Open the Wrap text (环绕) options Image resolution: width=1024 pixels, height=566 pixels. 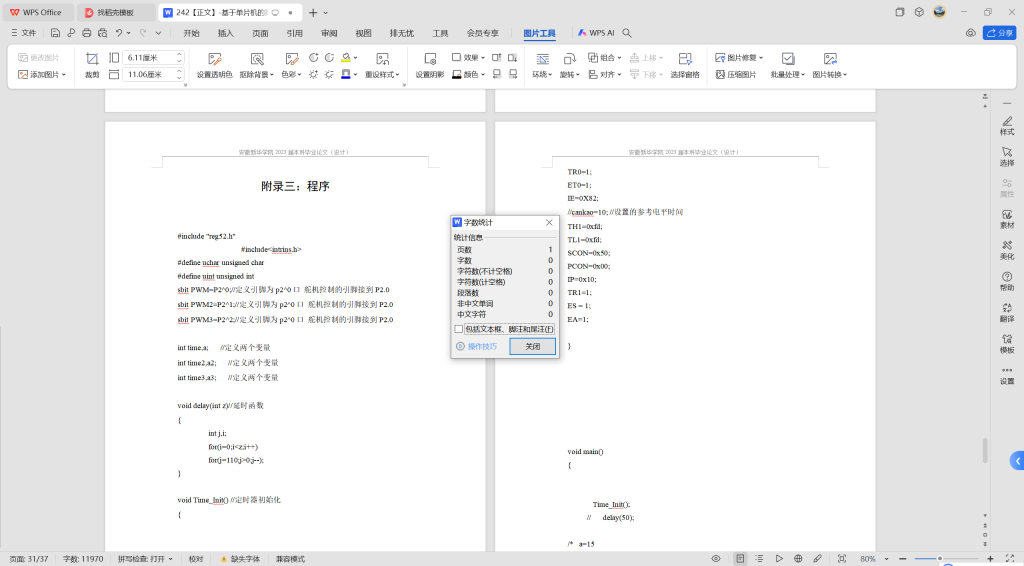click(542, 66)
